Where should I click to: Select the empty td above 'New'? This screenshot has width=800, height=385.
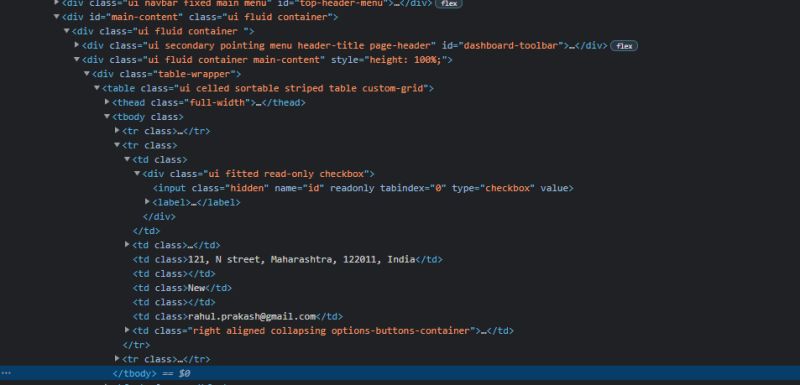173,274
